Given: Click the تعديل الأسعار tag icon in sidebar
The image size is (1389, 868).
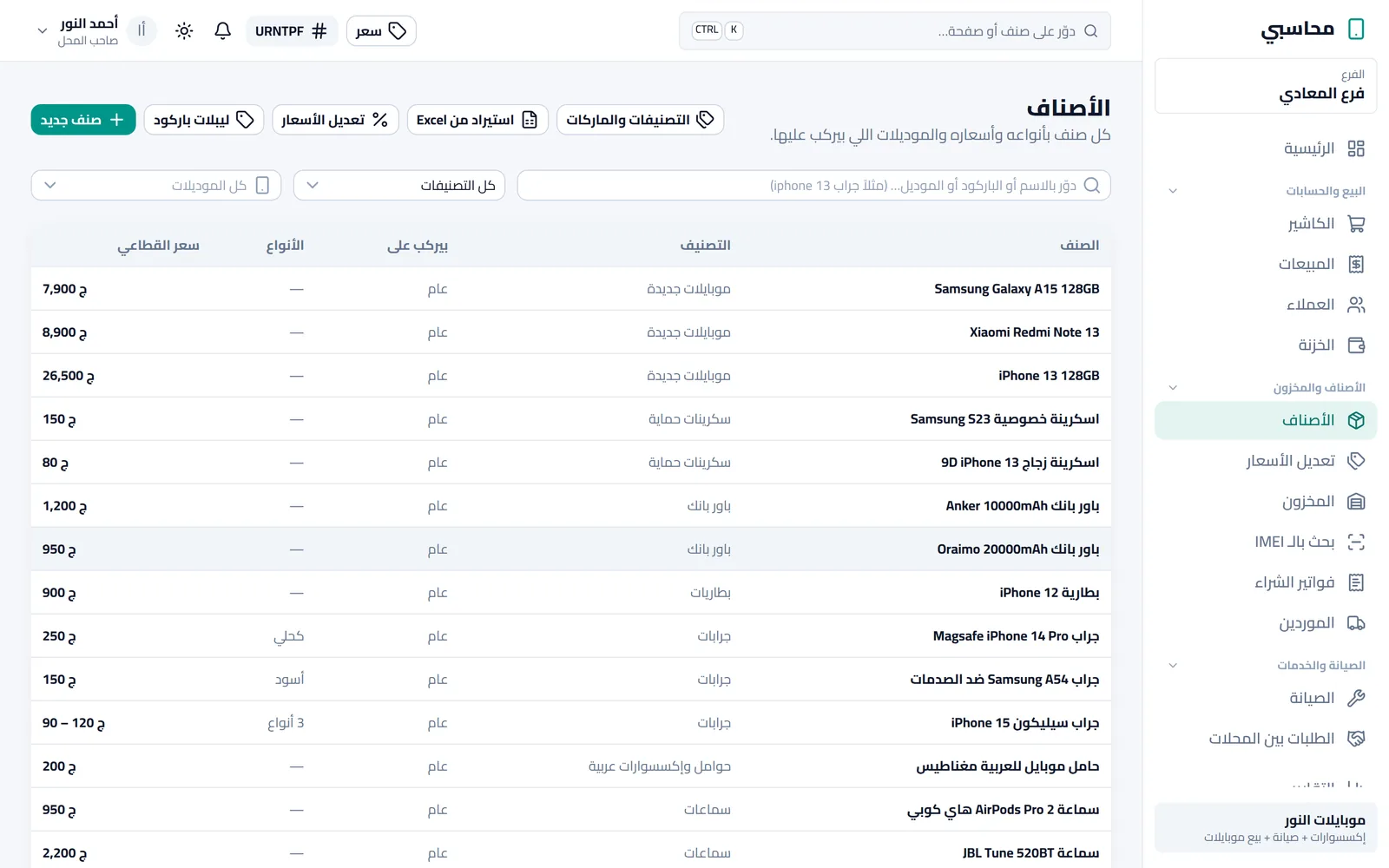Looking at the screenshot, I should click(1356, 461).
